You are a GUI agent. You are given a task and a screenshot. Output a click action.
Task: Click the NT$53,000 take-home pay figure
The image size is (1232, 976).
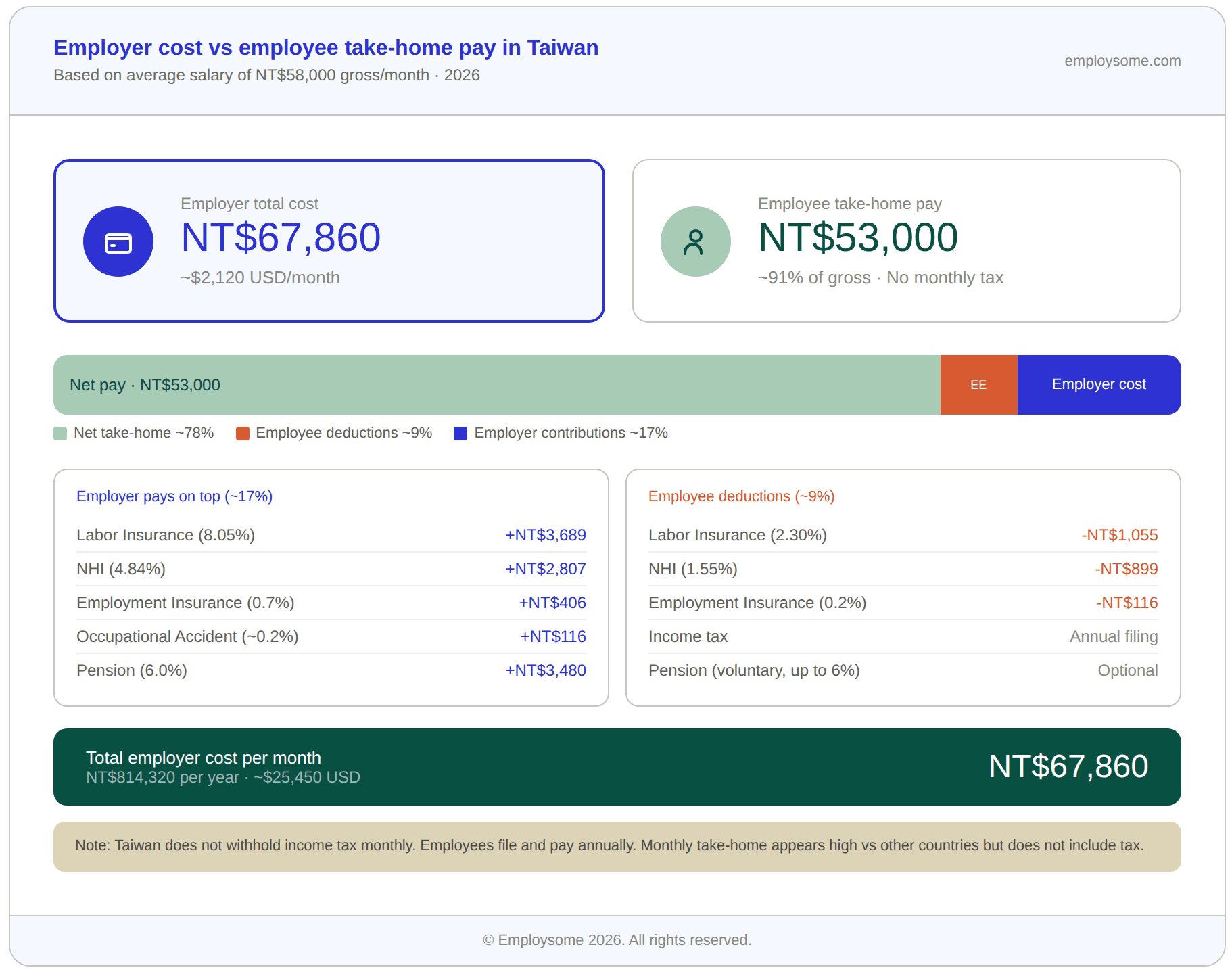click(857, 237)
